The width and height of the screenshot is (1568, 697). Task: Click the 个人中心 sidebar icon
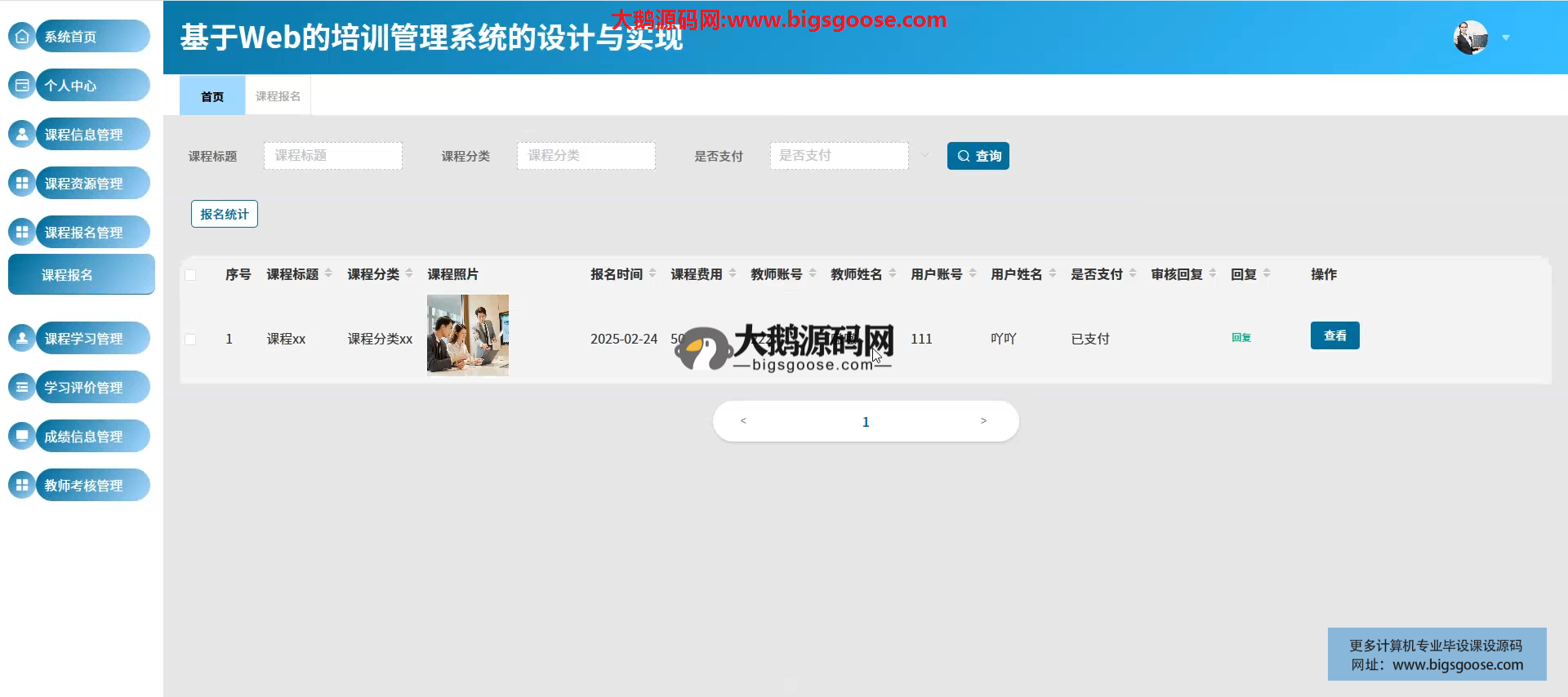pos(22,85)
